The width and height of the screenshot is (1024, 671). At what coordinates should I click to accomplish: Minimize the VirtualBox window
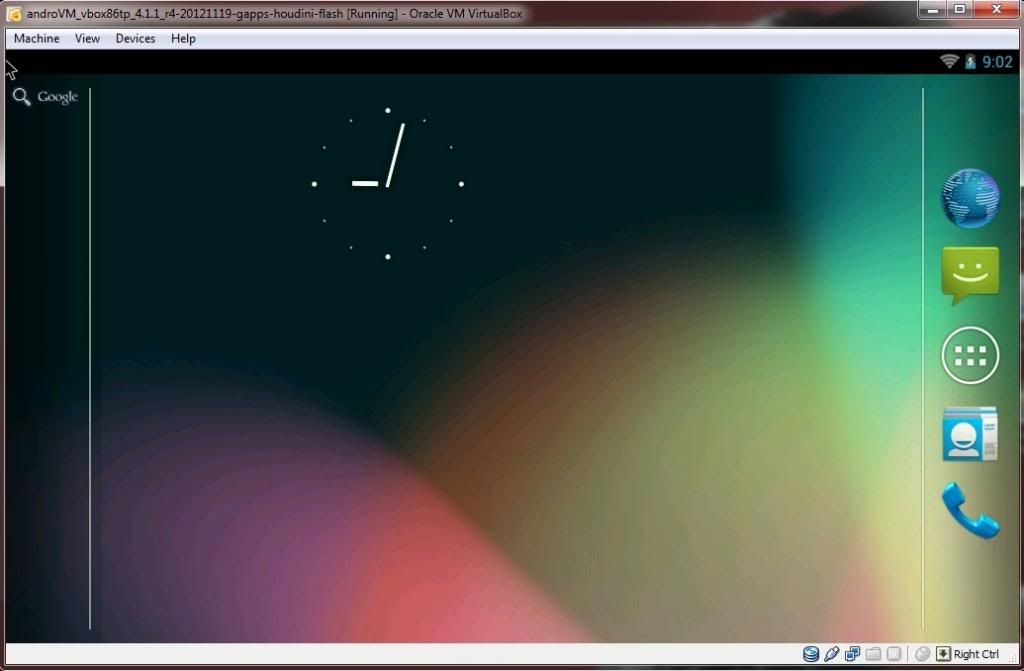tap(933, 9)
